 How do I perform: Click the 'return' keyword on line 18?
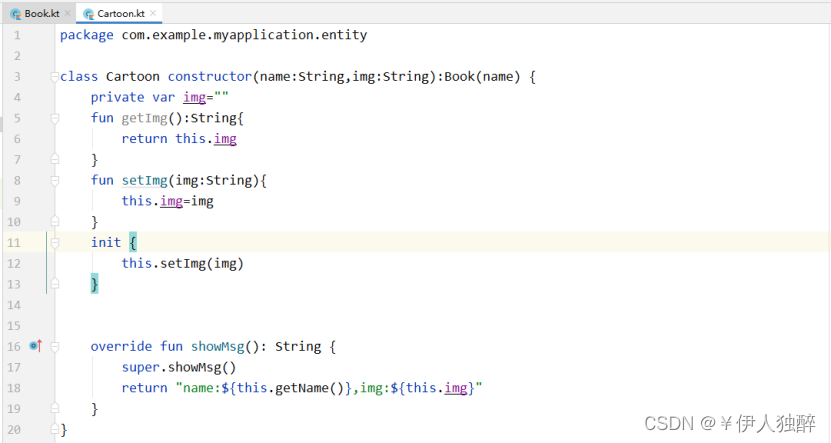click(144, 388)
